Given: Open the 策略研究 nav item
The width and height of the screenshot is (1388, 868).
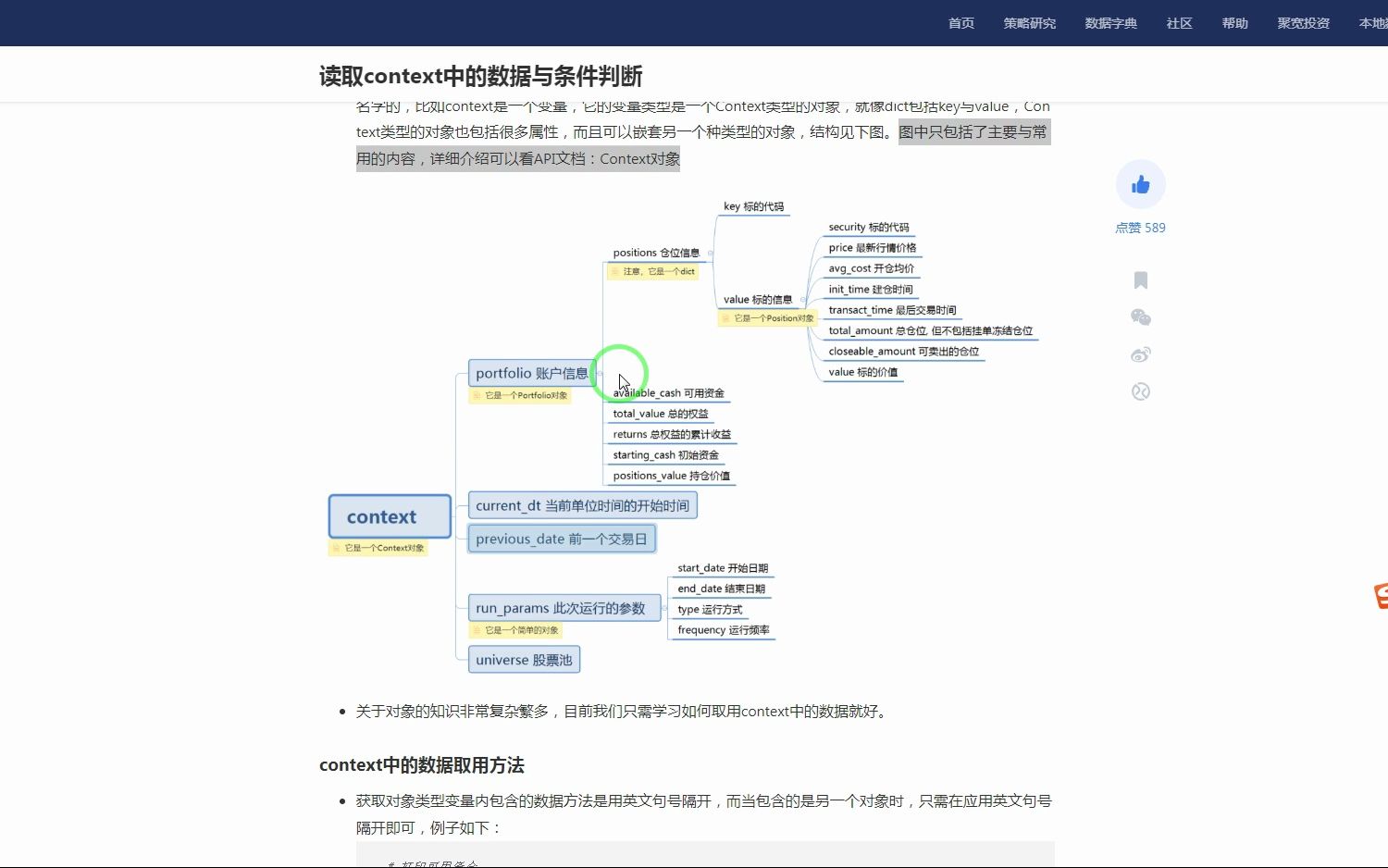Looking at the screenshot, I should [x=1030, y=23].
